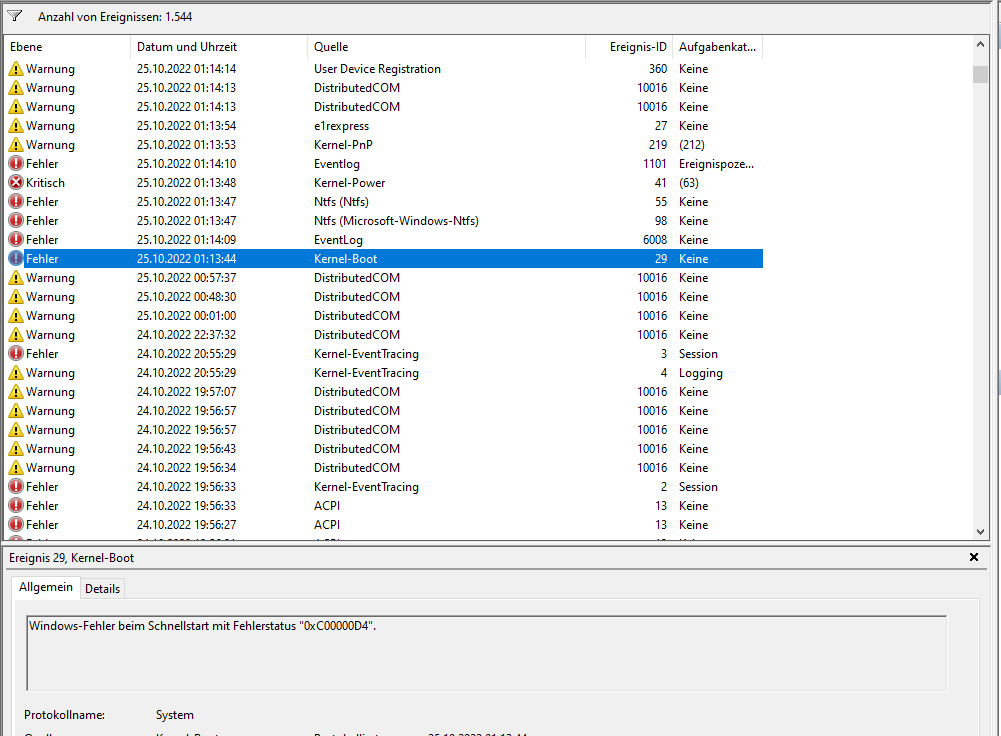Click the warning icon of 22:37:32 DistributedCOM row
The width and height of the screenshot is (1001, 736).
[x=16, y=334]
